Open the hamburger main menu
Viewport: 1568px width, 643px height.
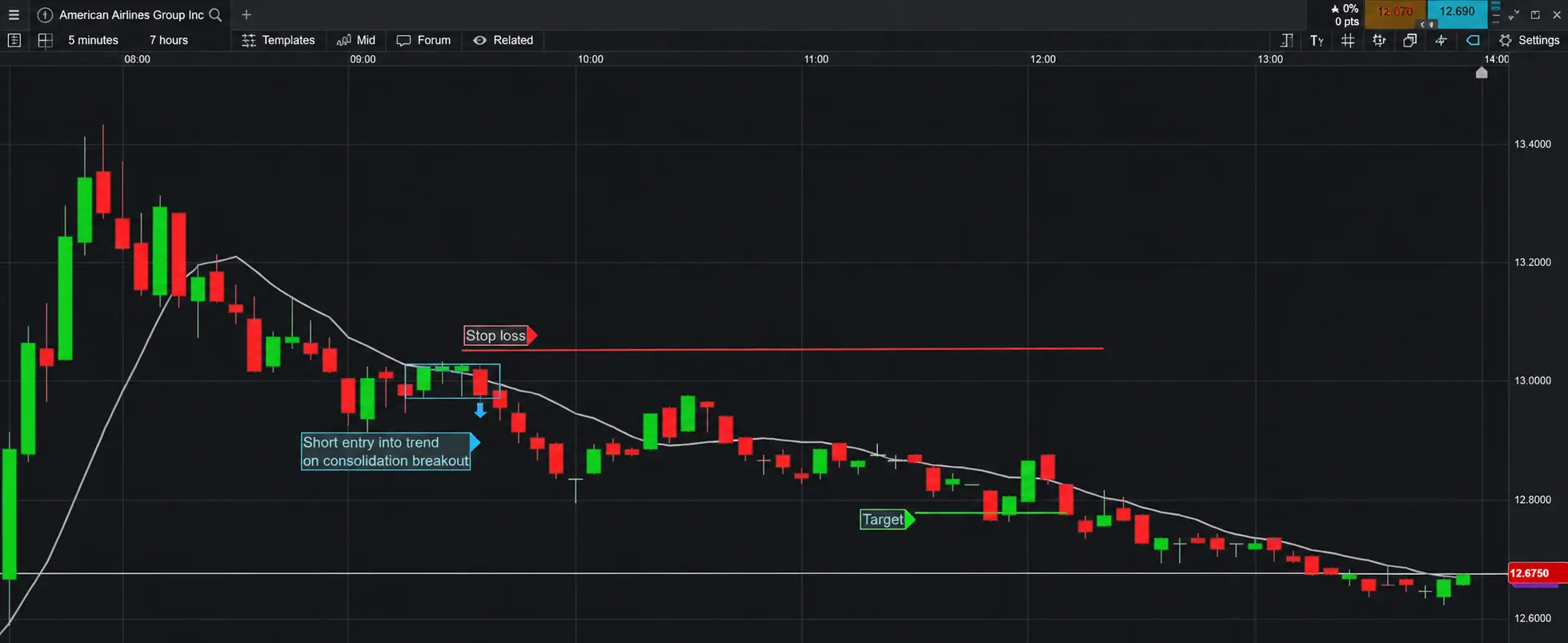coord(14,14)
